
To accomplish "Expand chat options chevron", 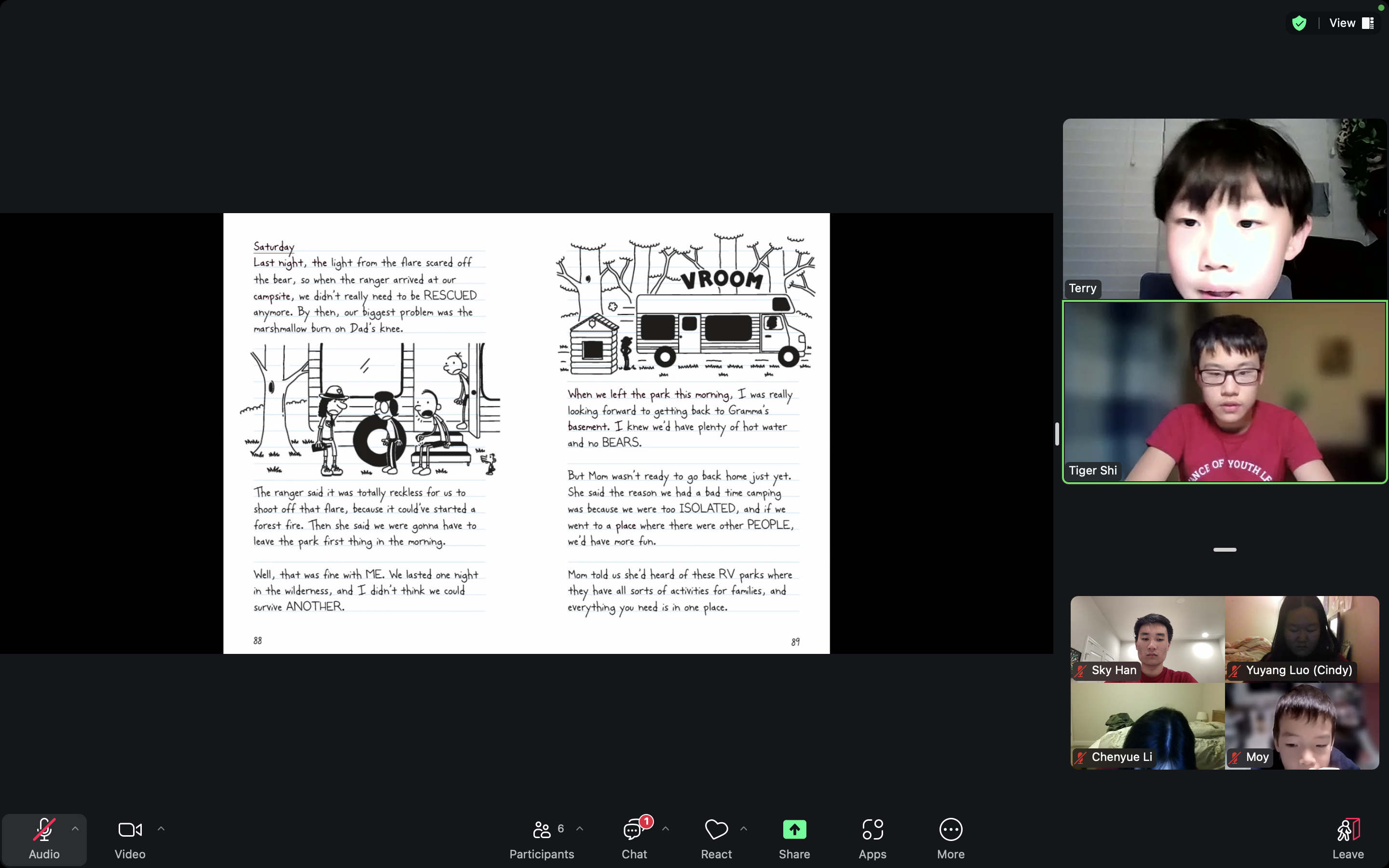I will [x=666, y=829].
